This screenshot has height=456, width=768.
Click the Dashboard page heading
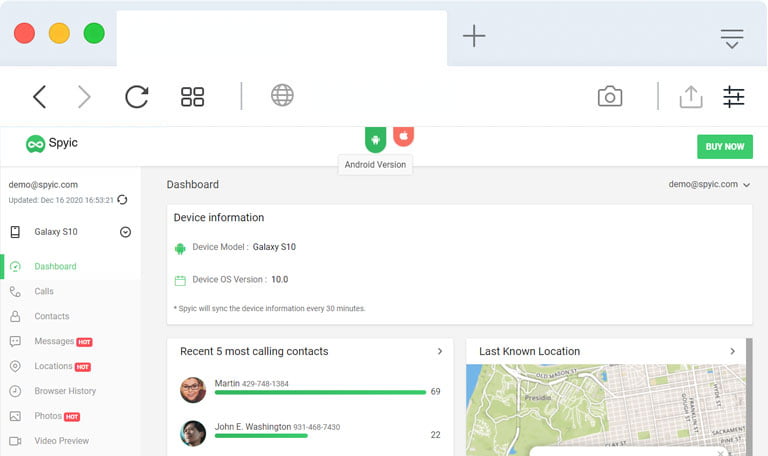pyautogui.click(x=192, y=185)
